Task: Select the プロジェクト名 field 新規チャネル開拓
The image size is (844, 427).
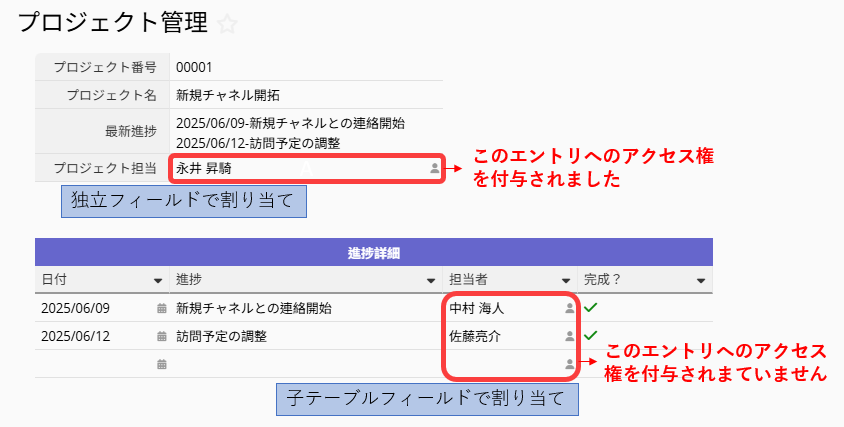Action: [228, 96]
